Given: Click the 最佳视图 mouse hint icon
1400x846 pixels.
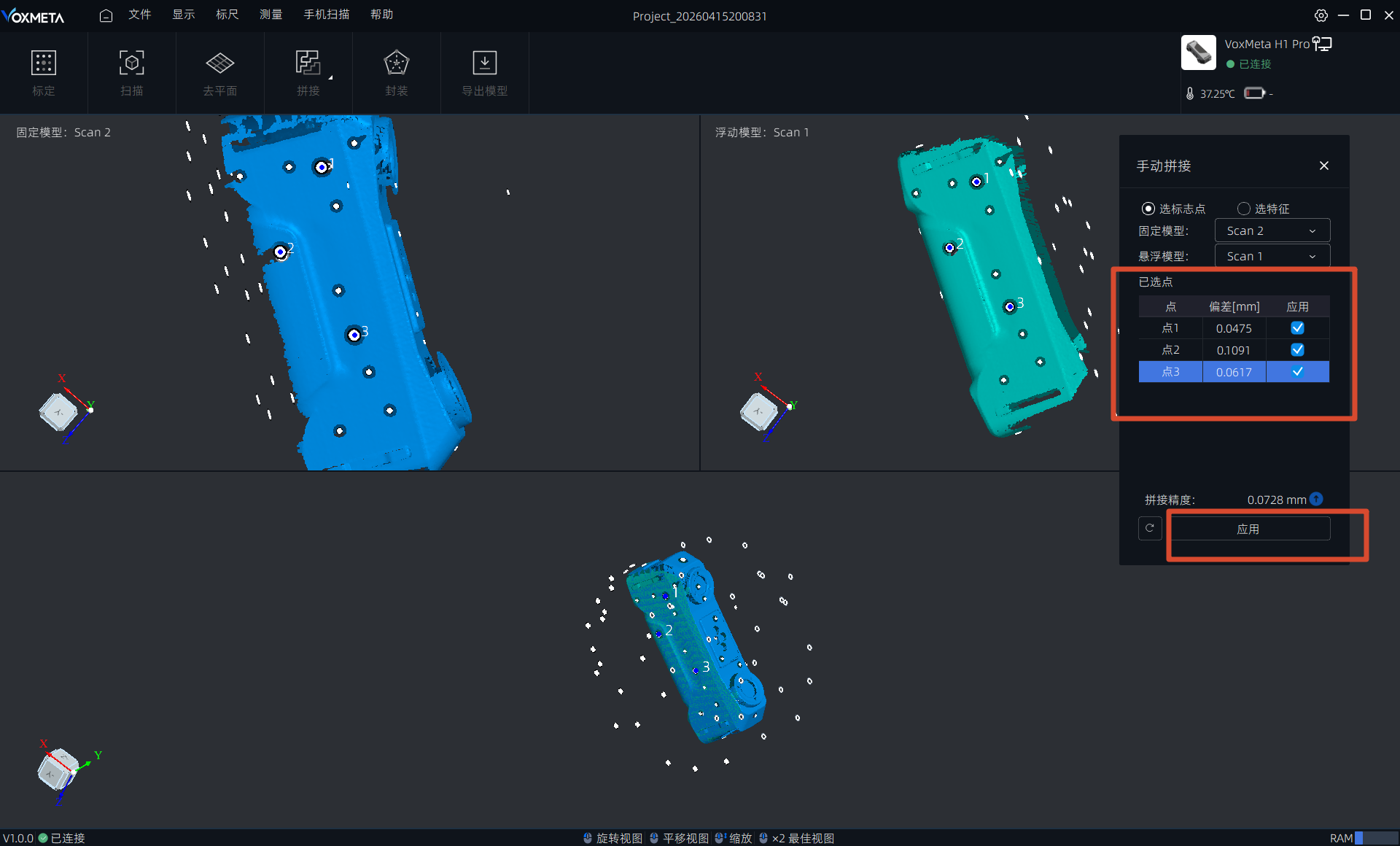Looking at the screenshot, I should pos(763,838).
